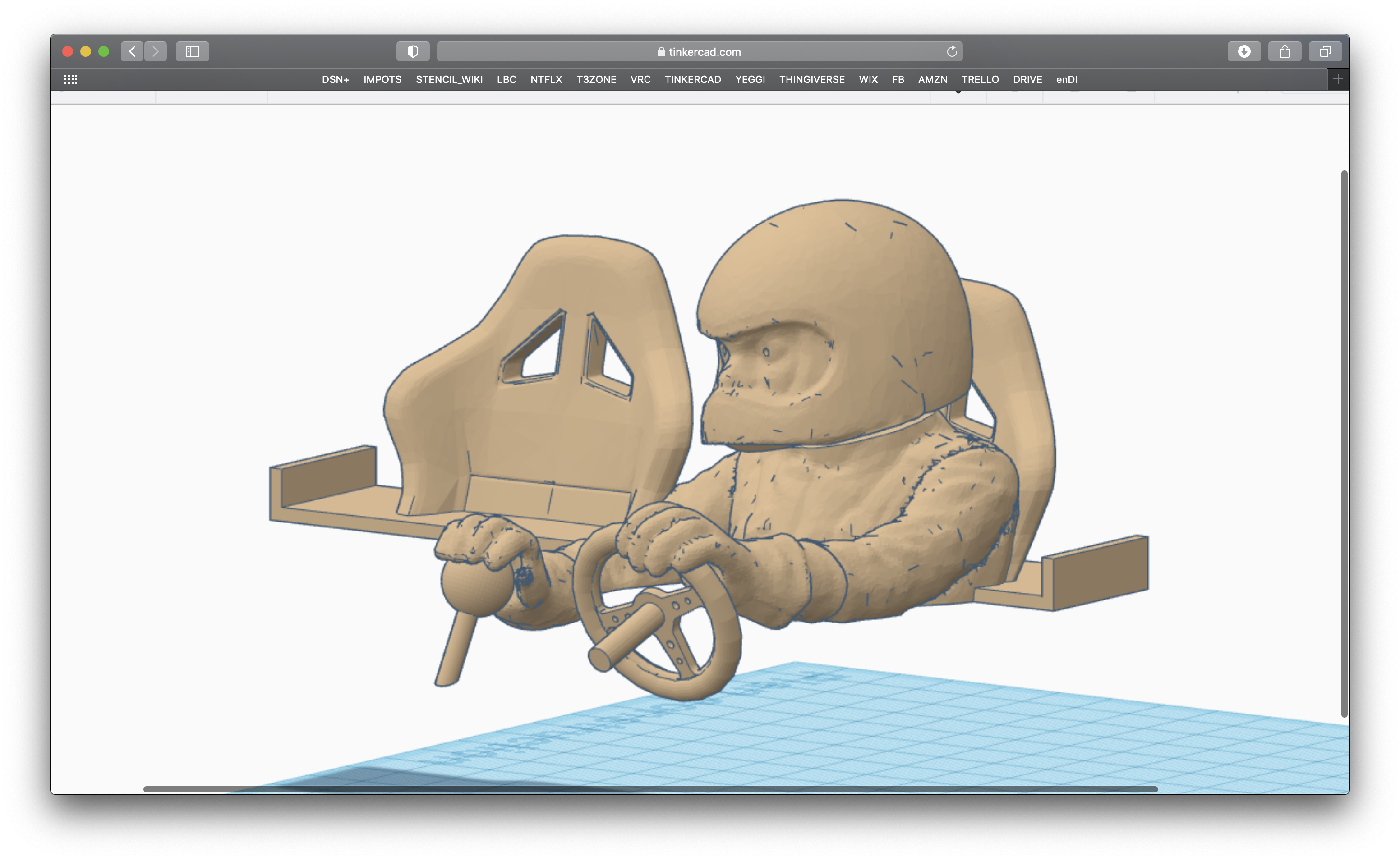Open a new tab with plus button
Screen dimensions: 1400x861
1338,79
